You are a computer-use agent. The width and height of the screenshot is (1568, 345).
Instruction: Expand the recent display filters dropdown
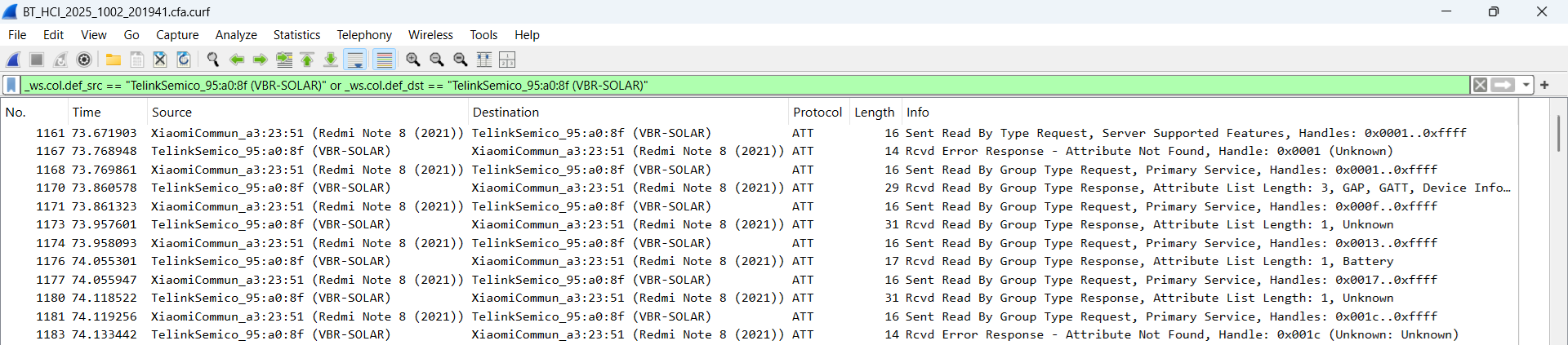[x=1526, y=85]
